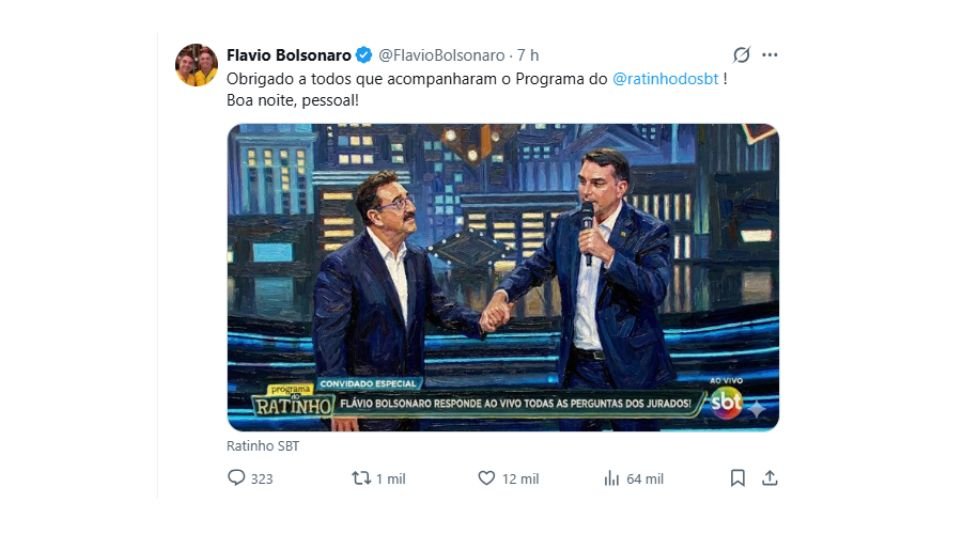Open view analytics bar chart icon
Screen dimensions: 960x540
pos(612,478)
